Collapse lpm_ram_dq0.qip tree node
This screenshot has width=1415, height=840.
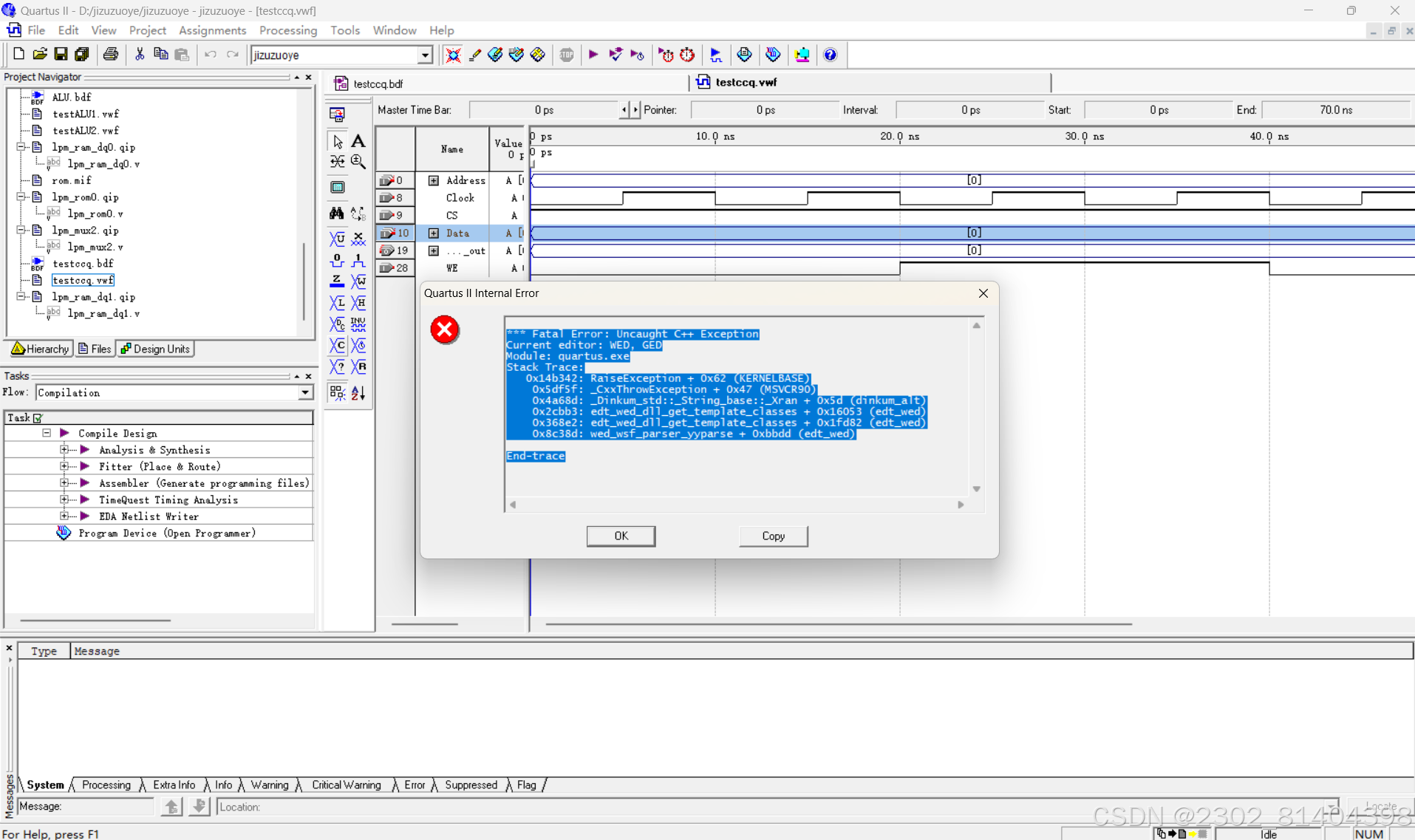[x=21, y=147]
